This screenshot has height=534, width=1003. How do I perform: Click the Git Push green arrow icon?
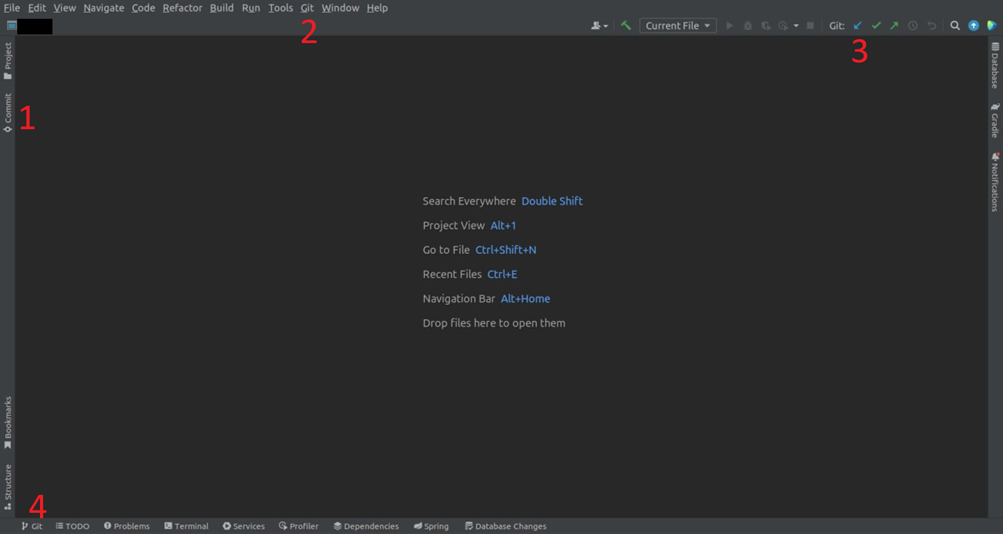pyautogui.click(x=894, y=26)
